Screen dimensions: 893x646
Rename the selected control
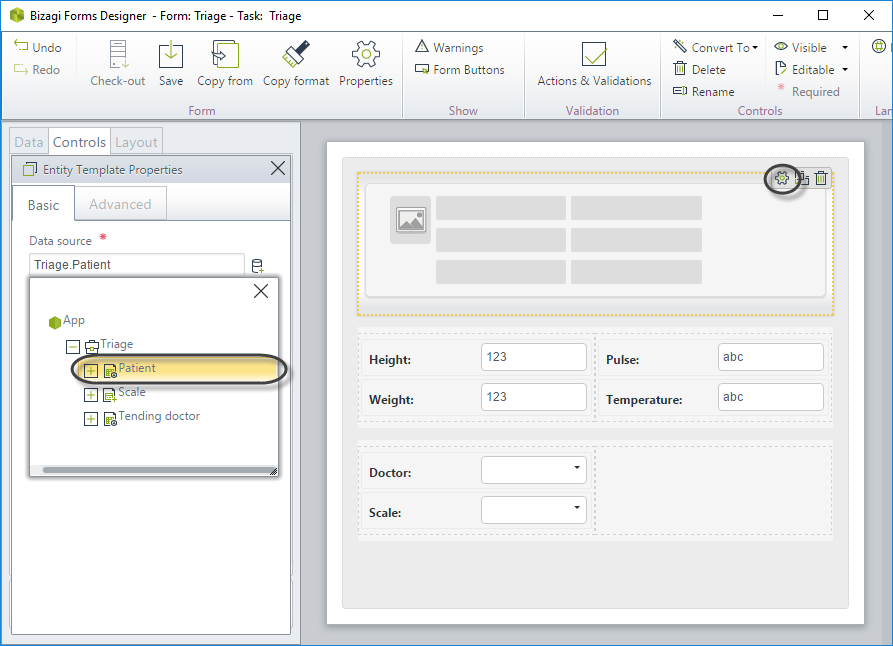pos(703,91)
